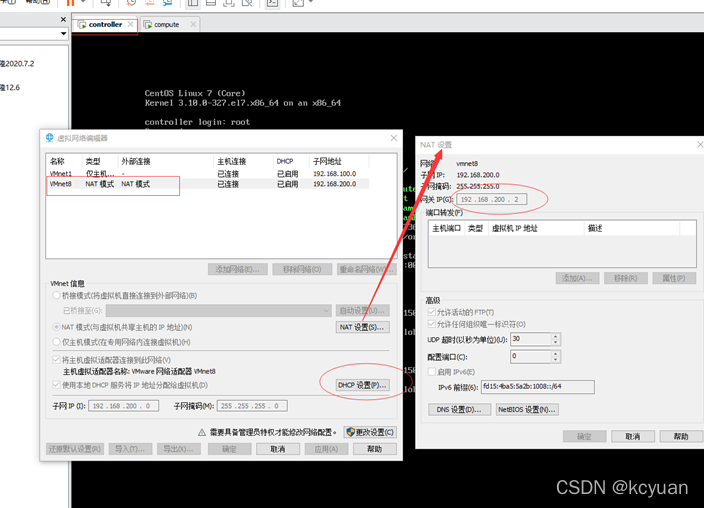The image size is (704, 508).
Task: Click the 子网 IP input field
Action: [x=123, y=406]
